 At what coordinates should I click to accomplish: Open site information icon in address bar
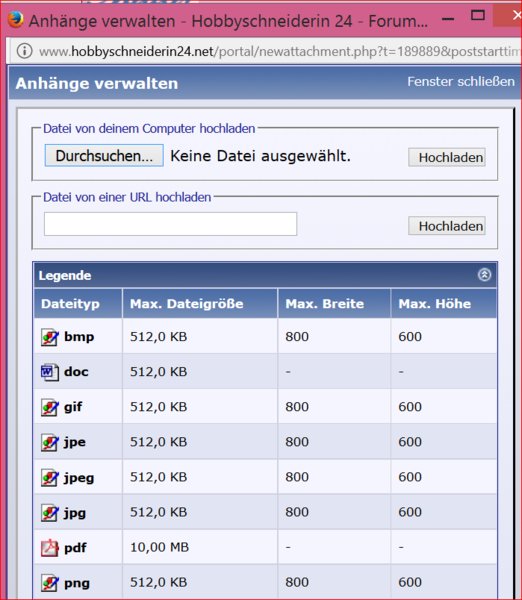click(x=24, y=51)
